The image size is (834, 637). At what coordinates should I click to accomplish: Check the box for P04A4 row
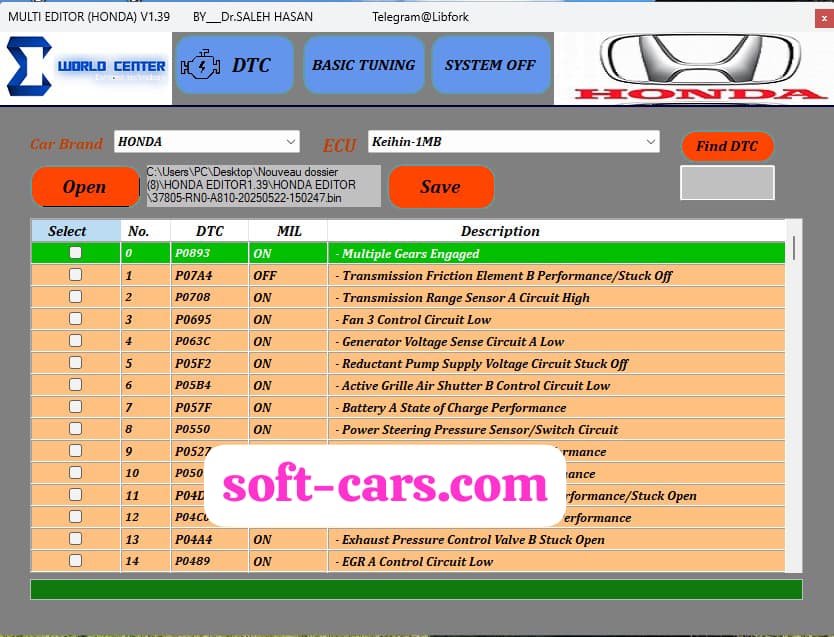76,539
